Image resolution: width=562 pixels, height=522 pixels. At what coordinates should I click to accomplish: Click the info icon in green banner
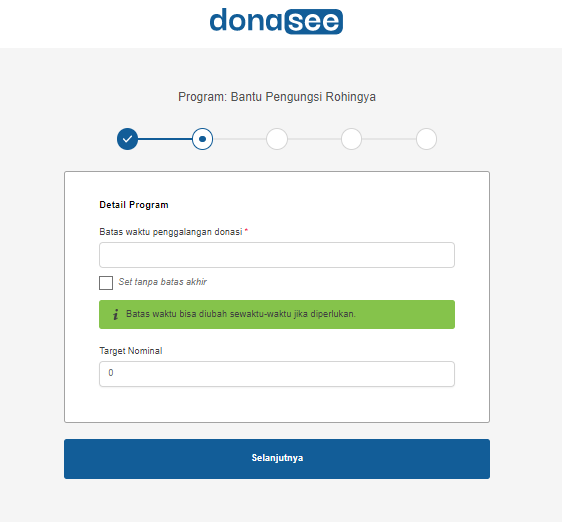pos(115,314)
